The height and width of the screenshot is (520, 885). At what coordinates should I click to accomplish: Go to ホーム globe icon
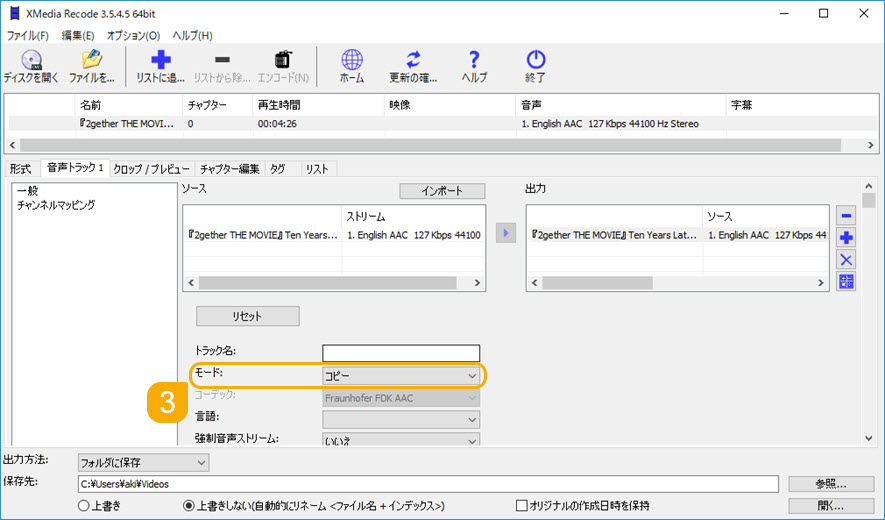(x=352, y=67)
